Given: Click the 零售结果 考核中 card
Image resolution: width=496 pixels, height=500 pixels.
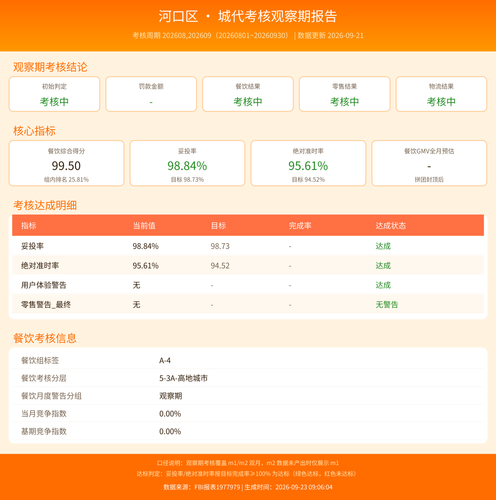Looking at the screenshot, I should [345, 94].
